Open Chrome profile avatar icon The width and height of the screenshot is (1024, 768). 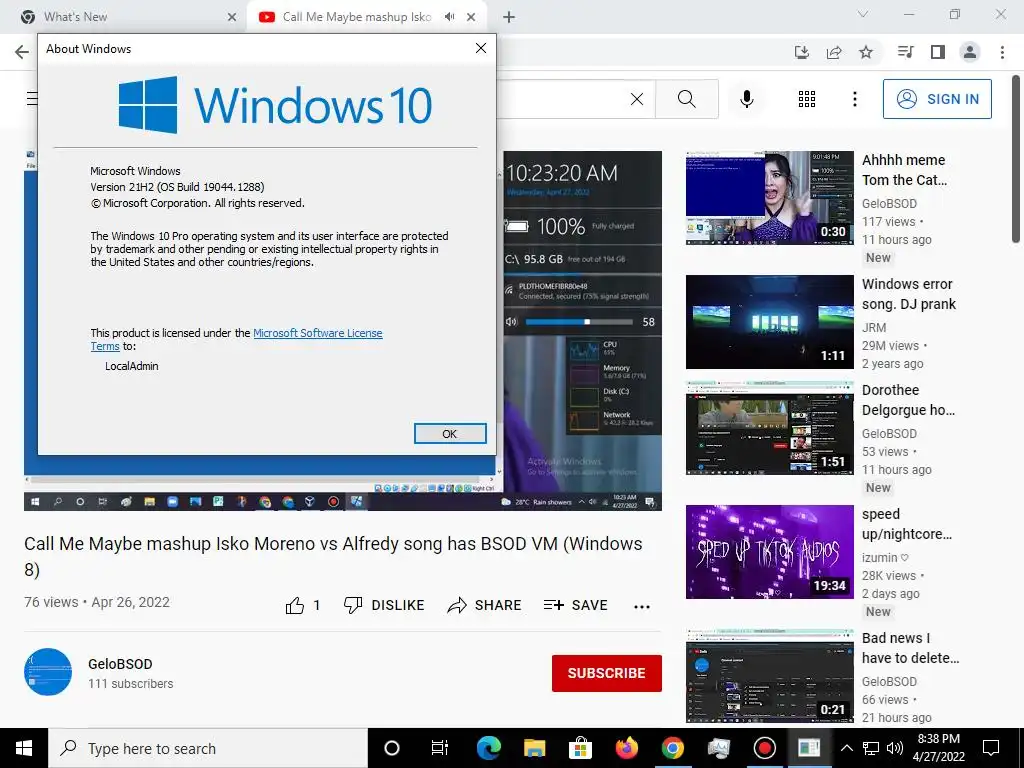tap(970, 52)
